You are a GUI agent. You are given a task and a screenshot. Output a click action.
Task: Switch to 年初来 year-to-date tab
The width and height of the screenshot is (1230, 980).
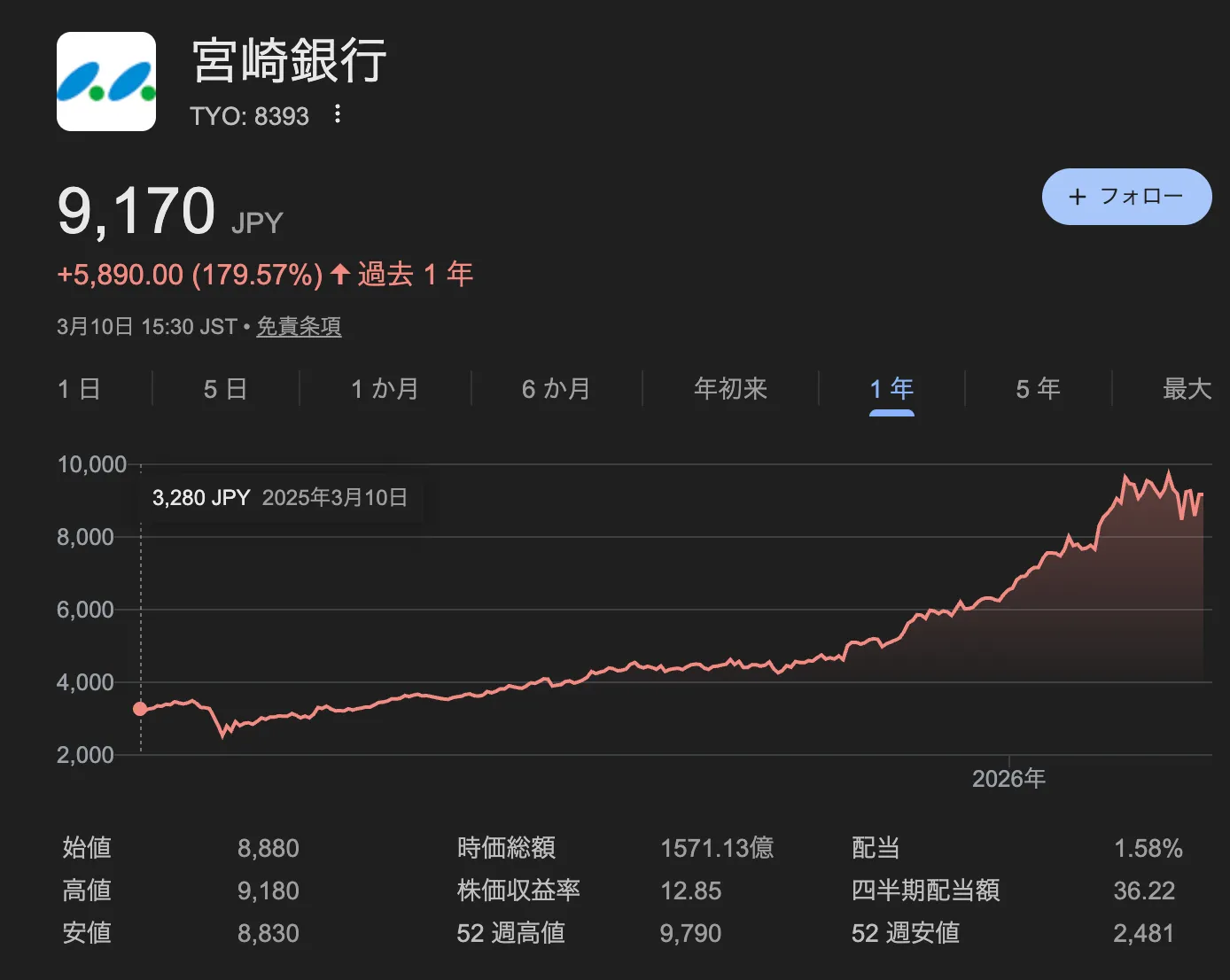[730, 389]
